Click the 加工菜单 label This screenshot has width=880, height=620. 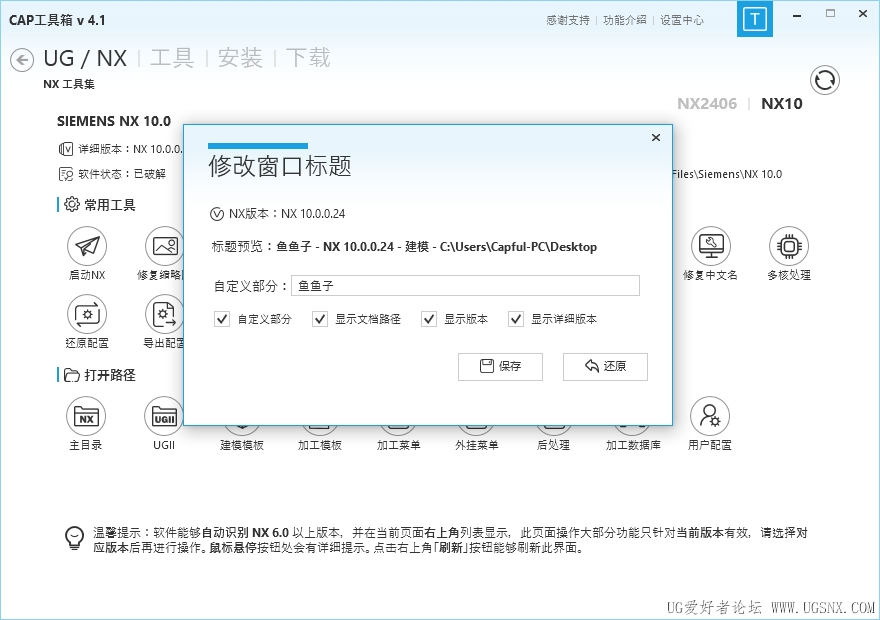tap(398, 445)
